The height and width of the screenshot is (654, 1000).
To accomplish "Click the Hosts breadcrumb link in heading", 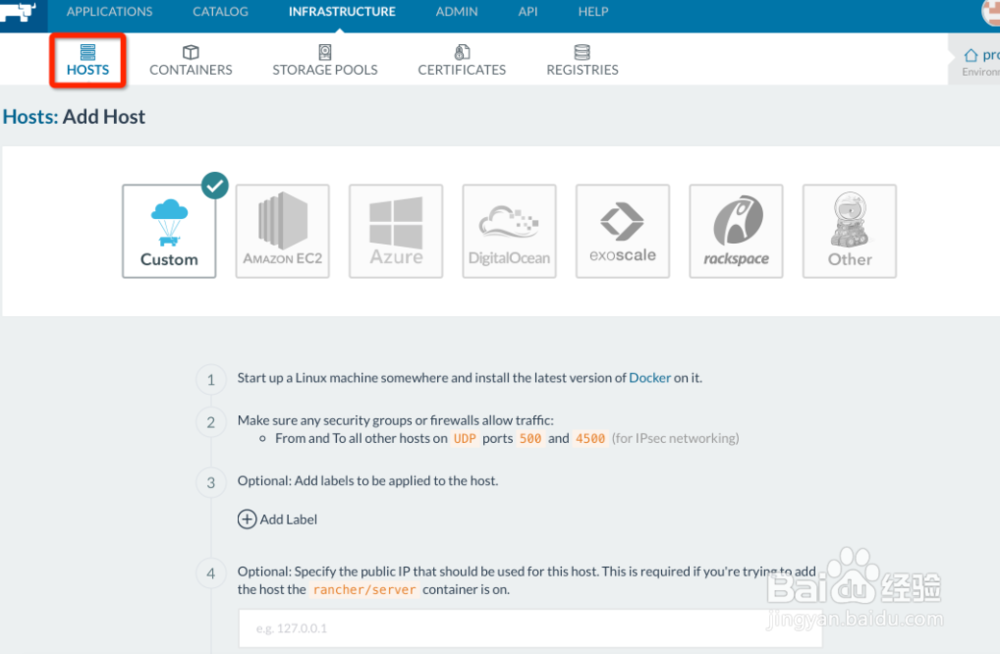I will (30, 117).
